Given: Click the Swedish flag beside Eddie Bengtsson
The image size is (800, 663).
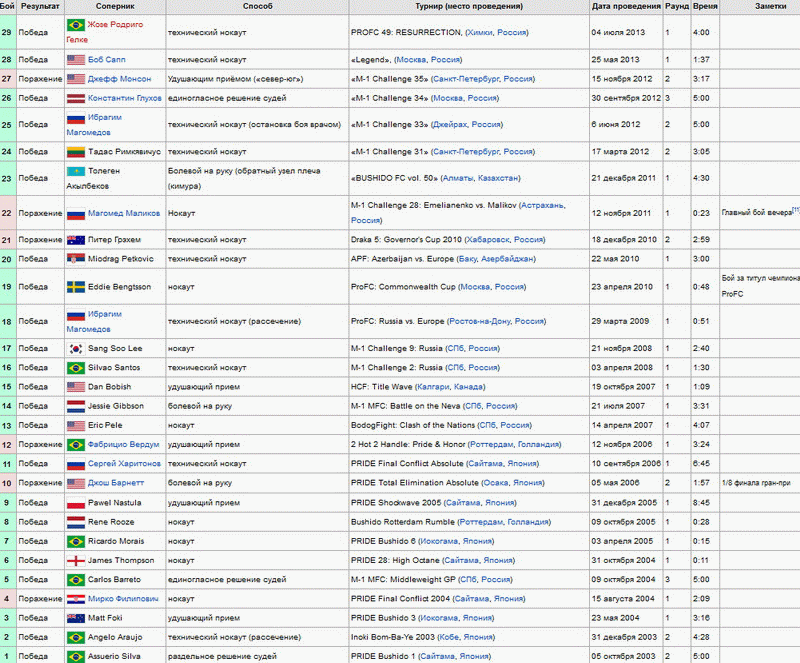Looking at the screenshot, I should click(75, 286).
